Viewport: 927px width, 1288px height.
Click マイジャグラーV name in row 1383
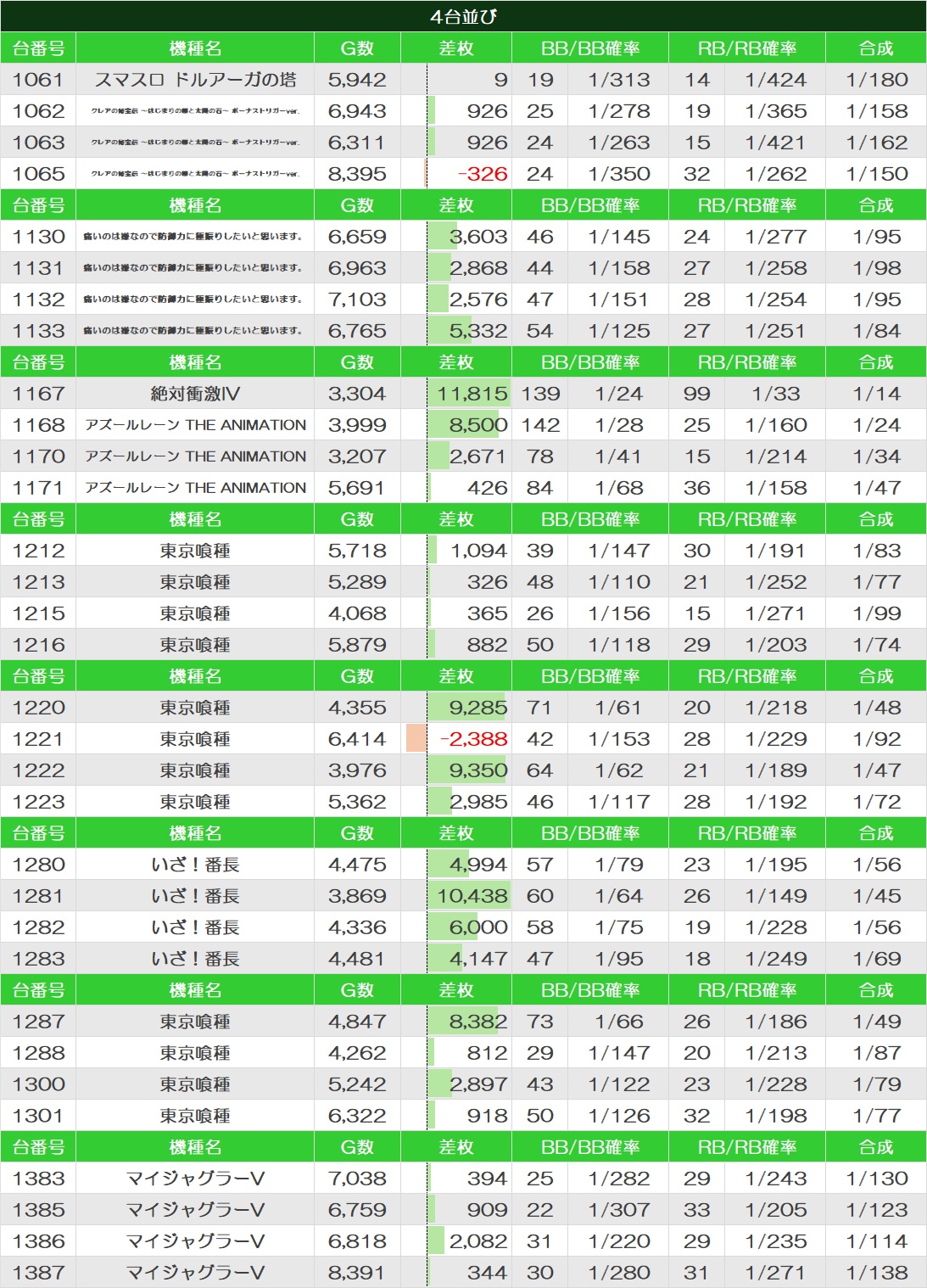(195, 1179)
